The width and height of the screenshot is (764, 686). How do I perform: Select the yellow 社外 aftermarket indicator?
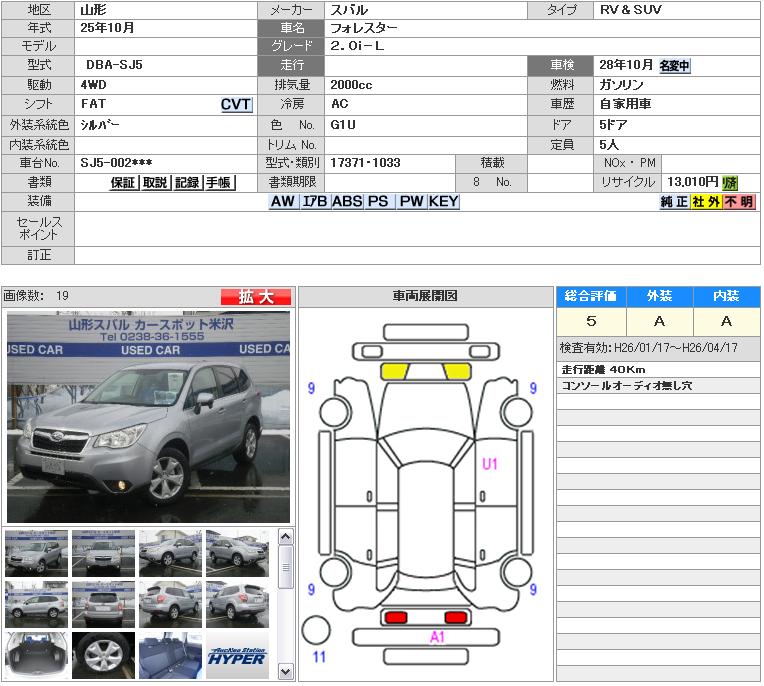(x=706, y=202)
